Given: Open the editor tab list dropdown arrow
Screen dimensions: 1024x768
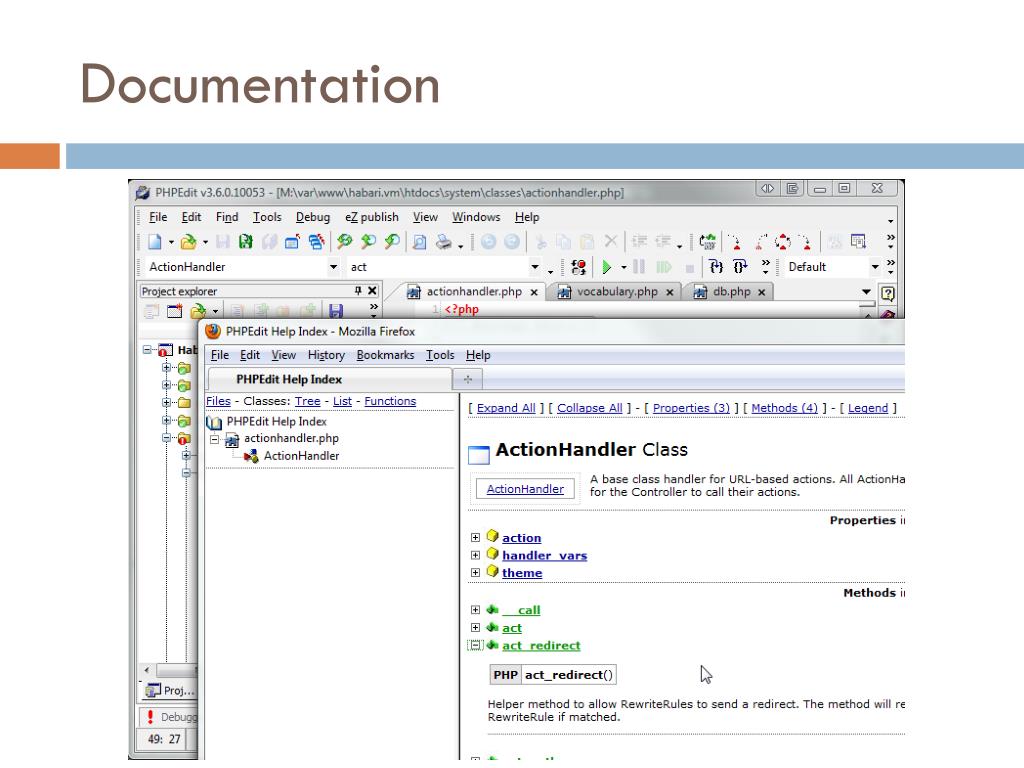Looking at the screenshot, I should click(867, 292).
